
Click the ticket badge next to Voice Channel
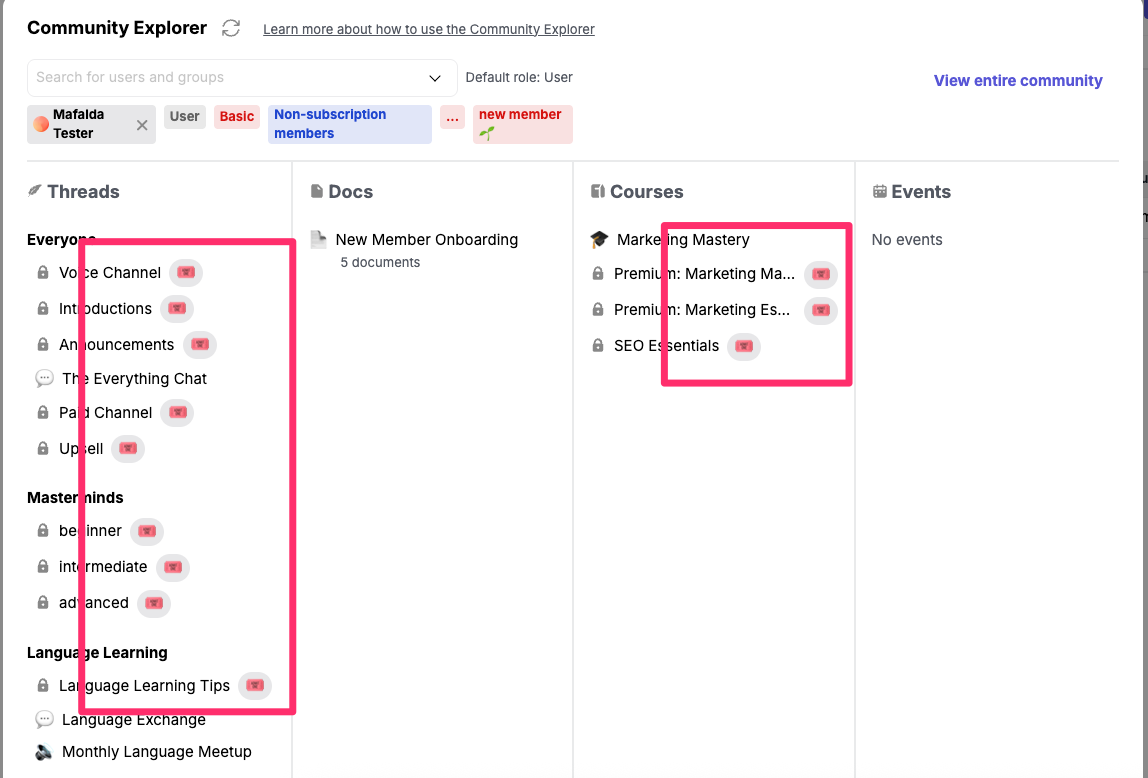(185, 273)
